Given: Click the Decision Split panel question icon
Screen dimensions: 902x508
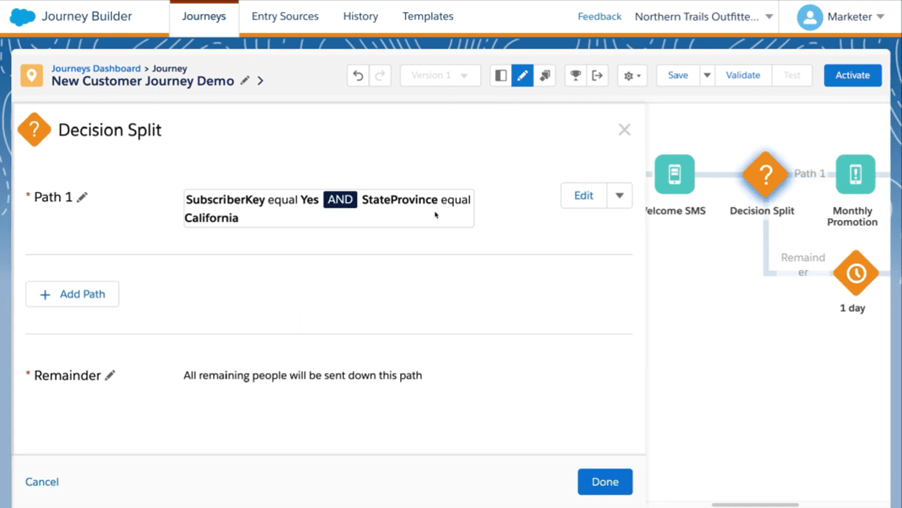Looking at the screenshot, I should point(35,129).
